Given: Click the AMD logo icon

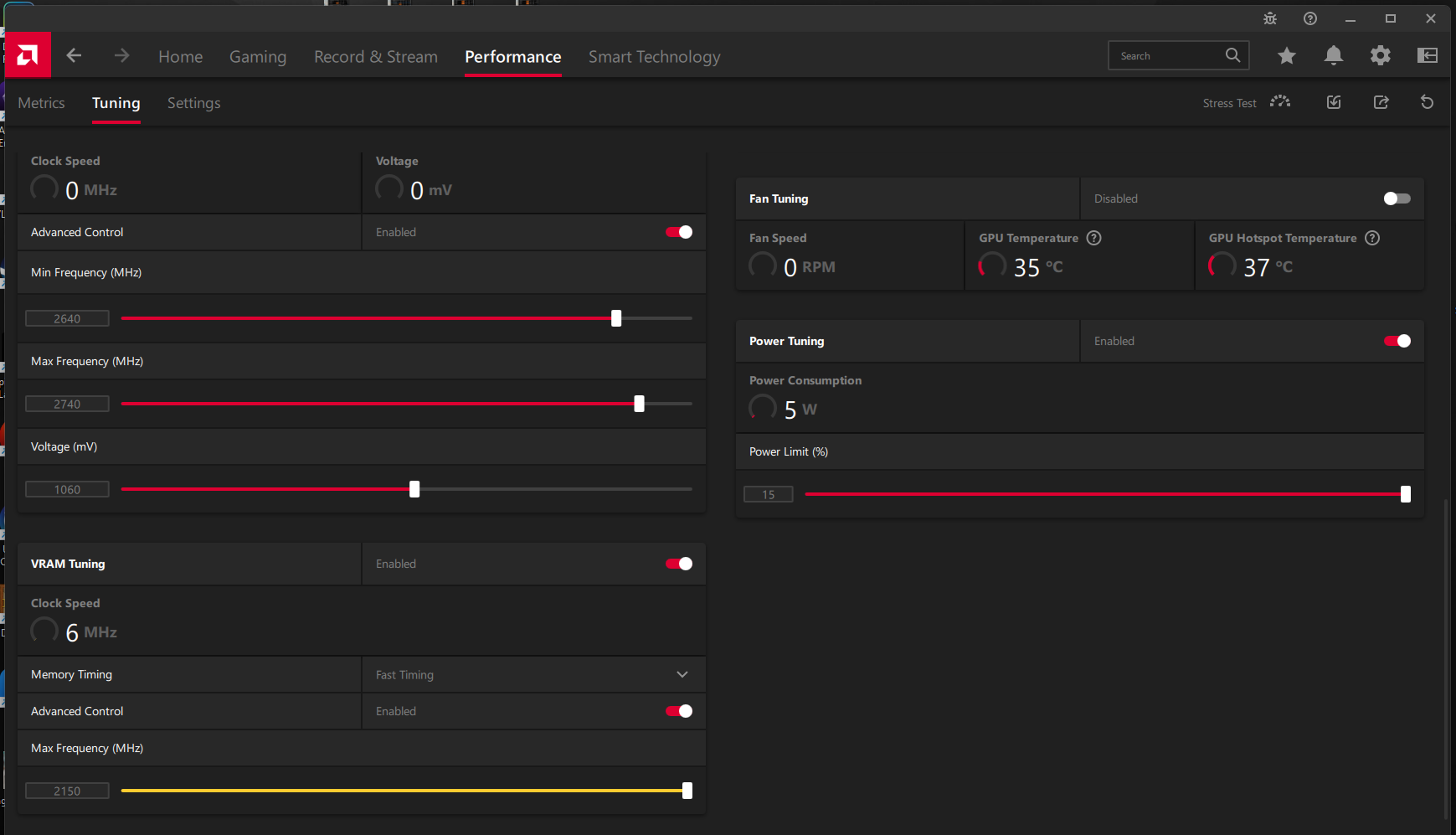Looking at the screenshot, I should coord(28,55).
